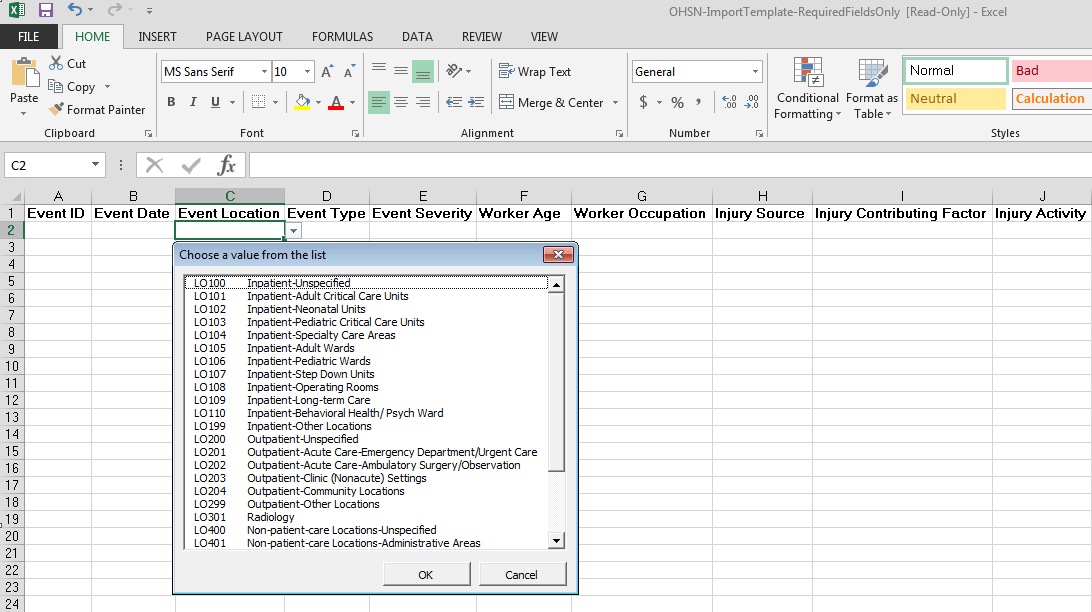Viewport: 1092px width, 612px height.
Task: Click the Insert Function fx icon
Action: [x=227, y=165]
